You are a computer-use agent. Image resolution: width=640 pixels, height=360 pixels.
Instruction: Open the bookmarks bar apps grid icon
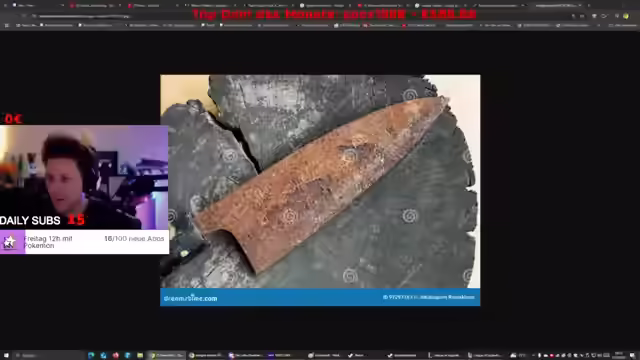click(x=7, y=25)
